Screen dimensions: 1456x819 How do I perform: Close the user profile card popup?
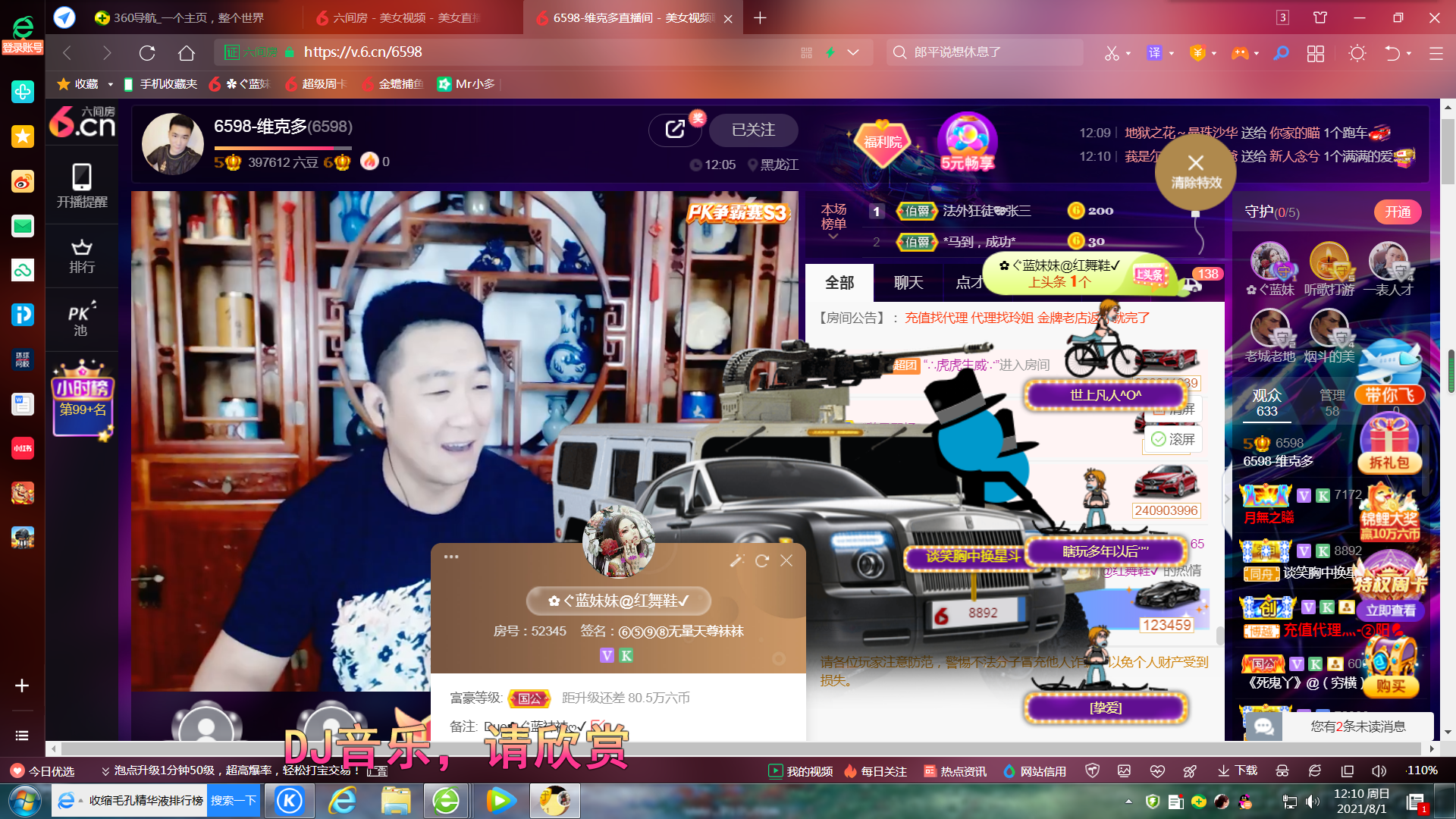tap(786, 560)
